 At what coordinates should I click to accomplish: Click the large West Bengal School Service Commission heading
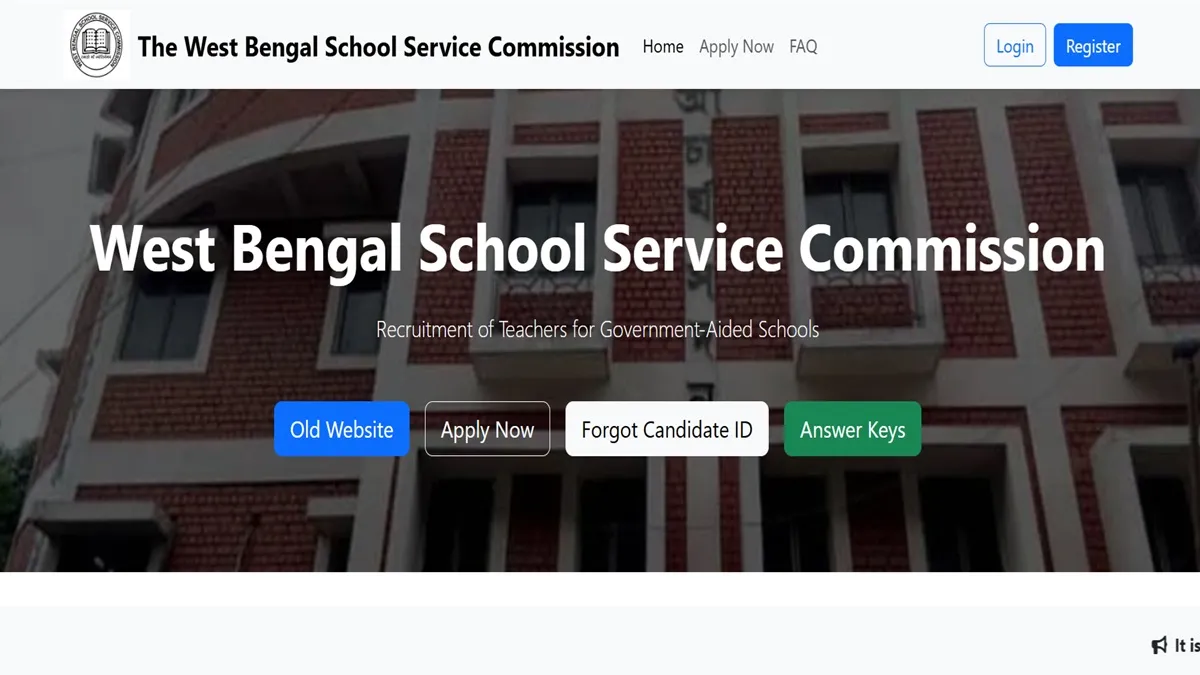(597, 250)
